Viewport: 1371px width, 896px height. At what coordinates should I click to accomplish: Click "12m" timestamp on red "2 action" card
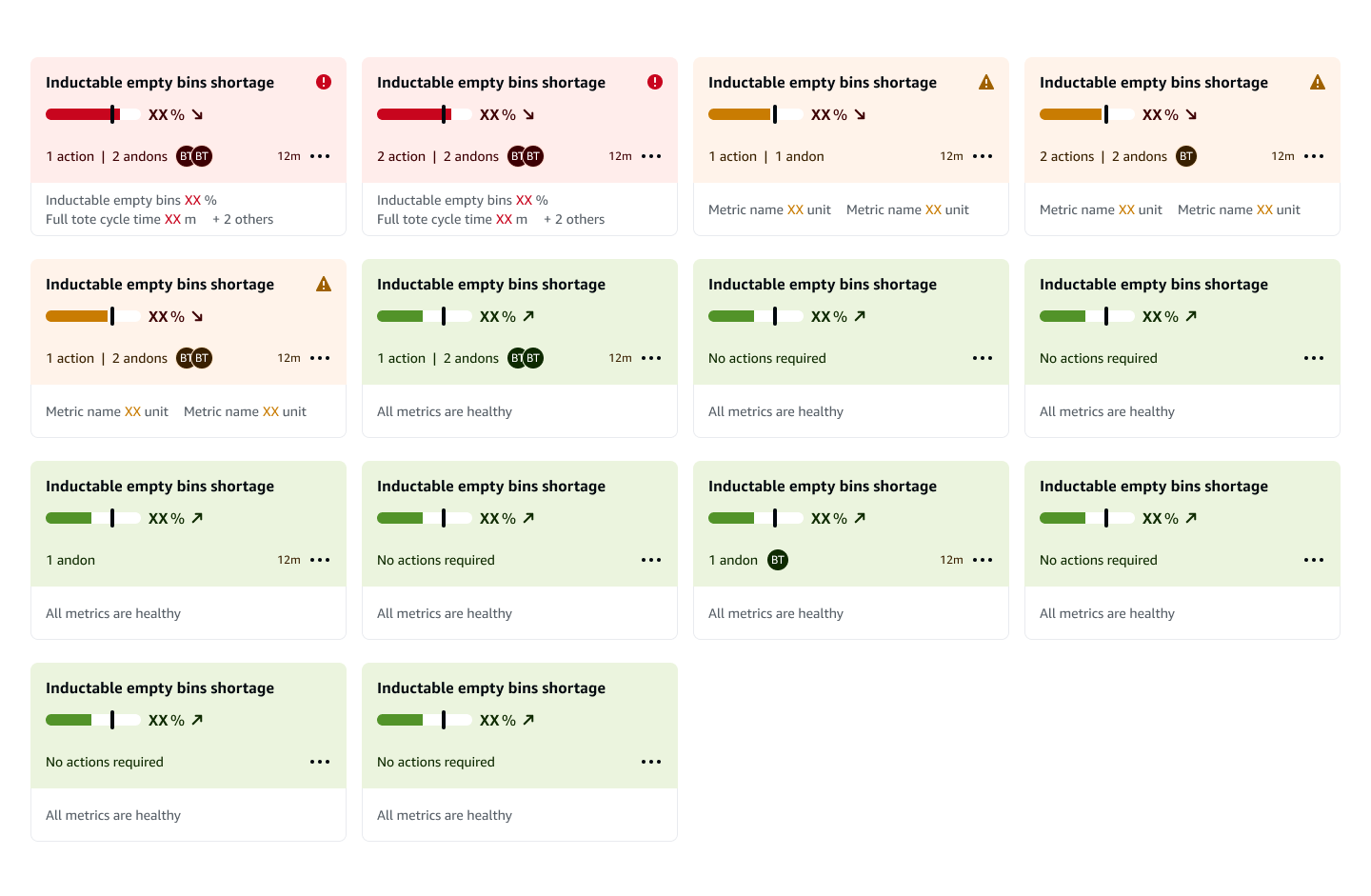point(621,156)
